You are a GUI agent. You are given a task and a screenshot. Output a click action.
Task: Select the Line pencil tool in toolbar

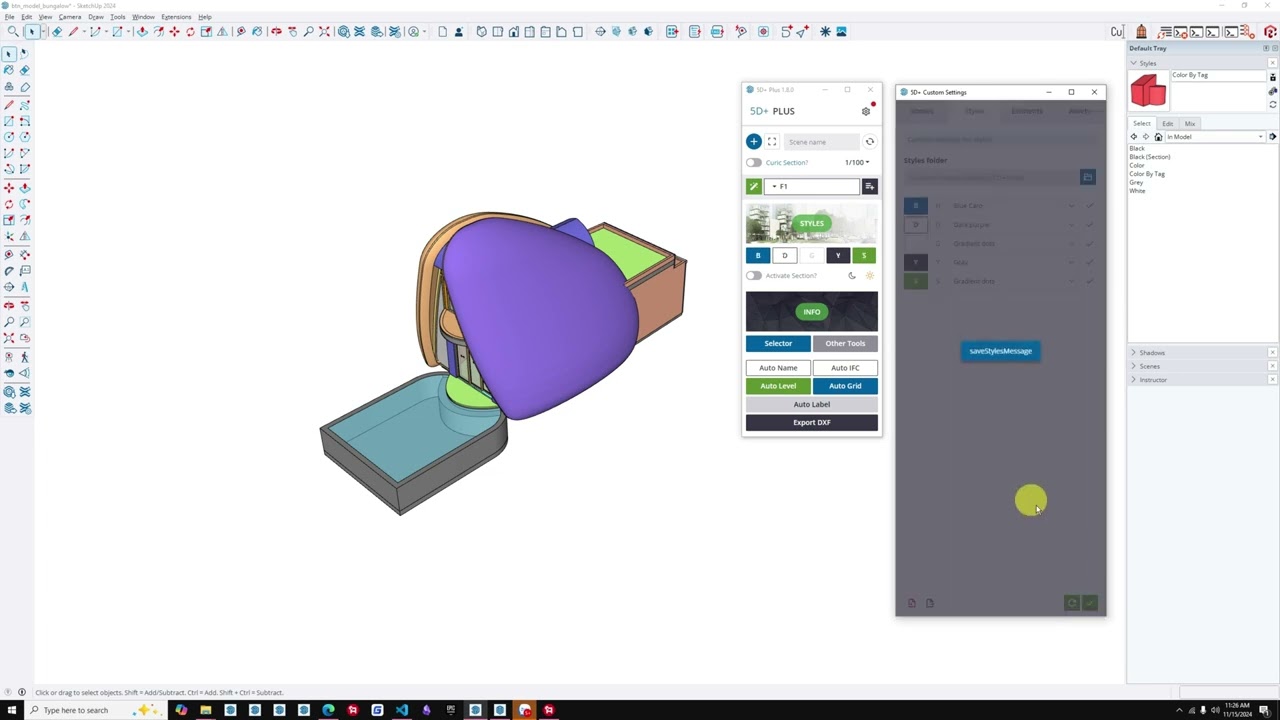(x=73, y=32)
